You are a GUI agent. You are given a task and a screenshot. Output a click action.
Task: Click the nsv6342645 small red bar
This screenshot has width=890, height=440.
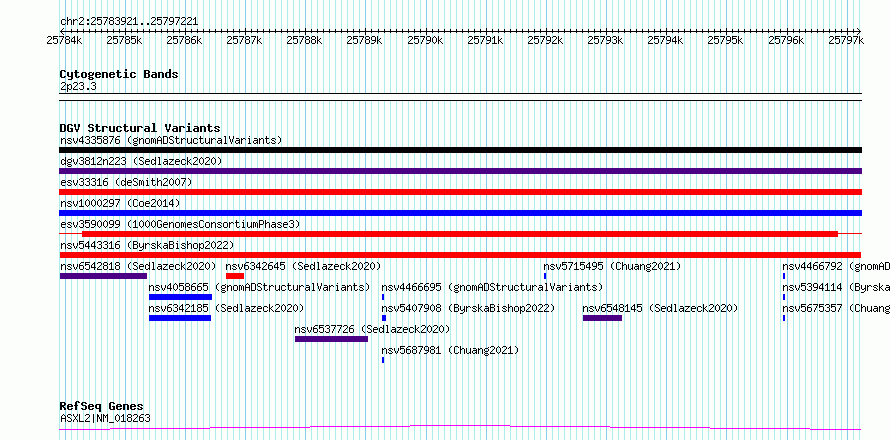pos(235,276)
